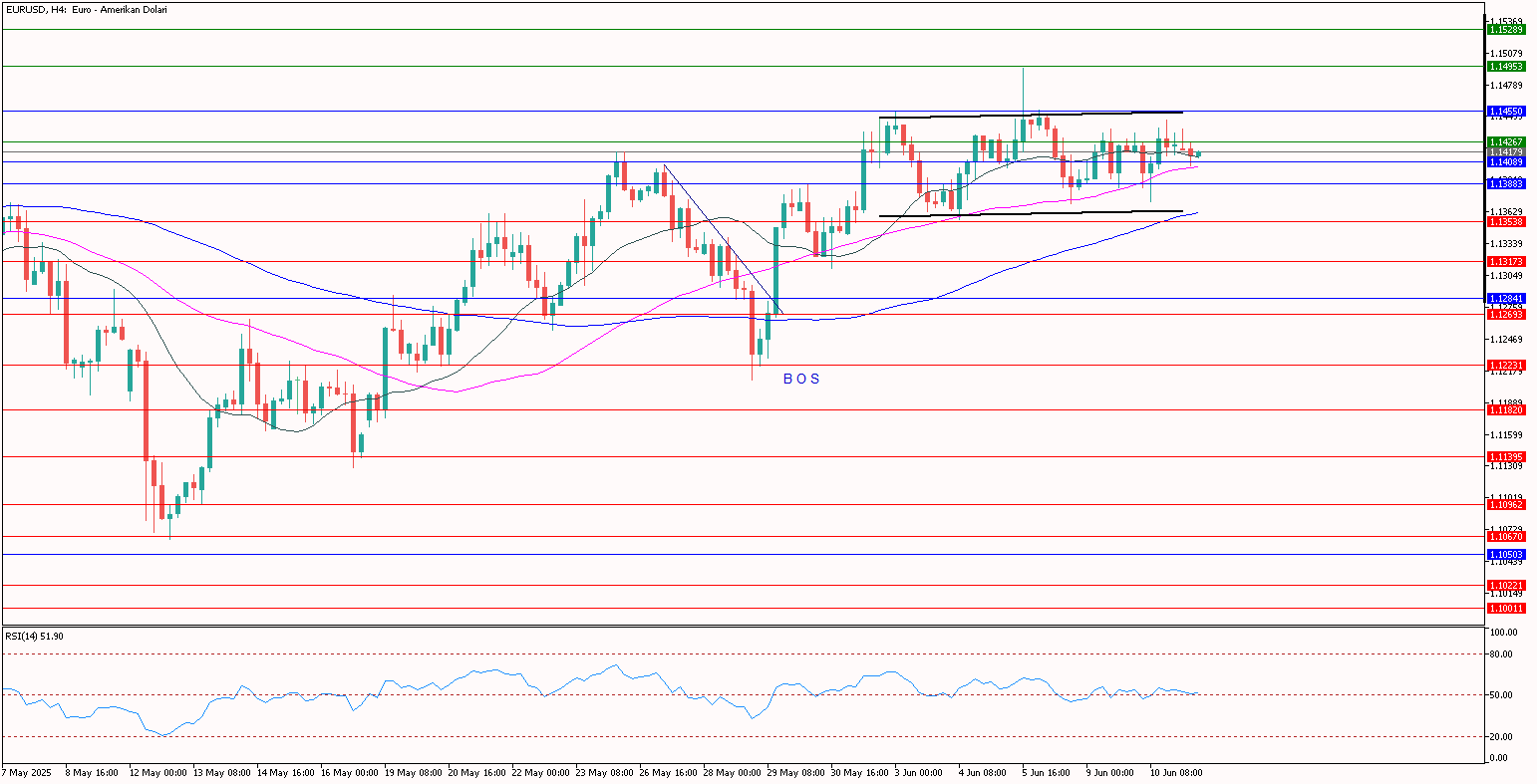Click the '9 Jun 00:00' time axis label
Screen dimensions: 1537x784
[1110, 772]
